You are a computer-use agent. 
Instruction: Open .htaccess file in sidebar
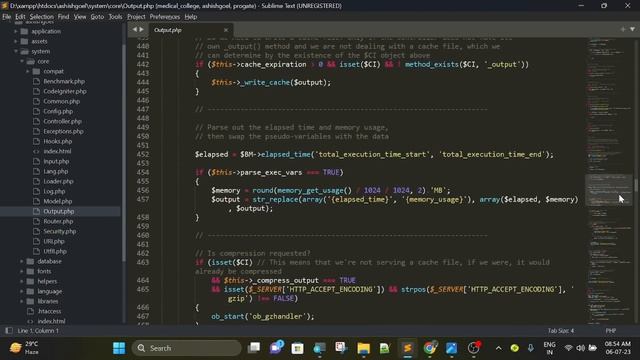[49, 311]
